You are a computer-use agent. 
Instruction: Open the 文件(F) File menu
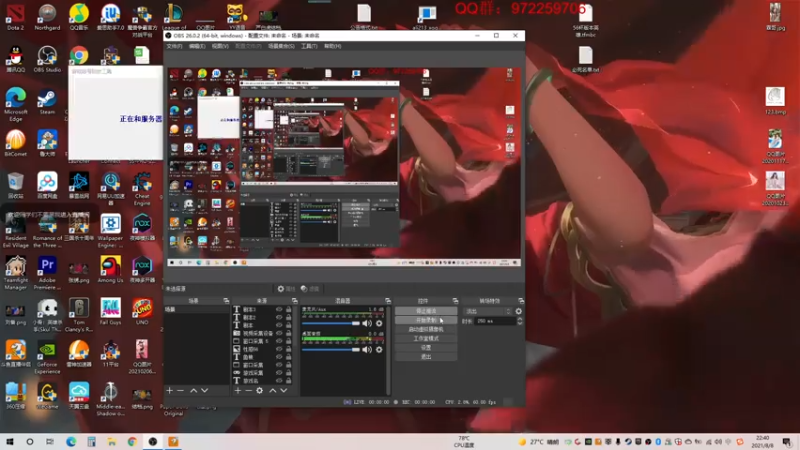pyautogui.click(x=174, y=46)
